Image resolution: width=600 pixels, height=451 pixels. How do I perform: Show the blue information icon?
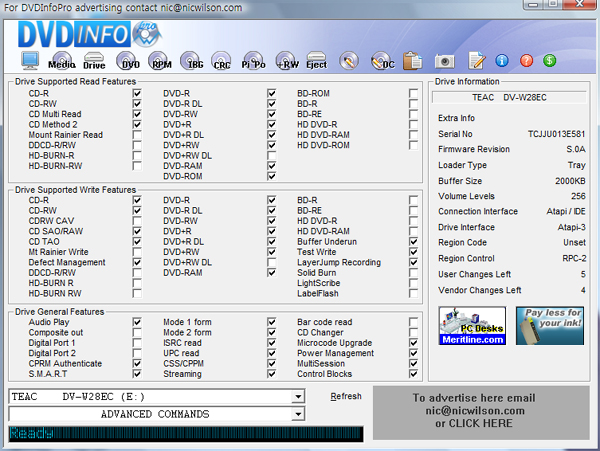502,60
